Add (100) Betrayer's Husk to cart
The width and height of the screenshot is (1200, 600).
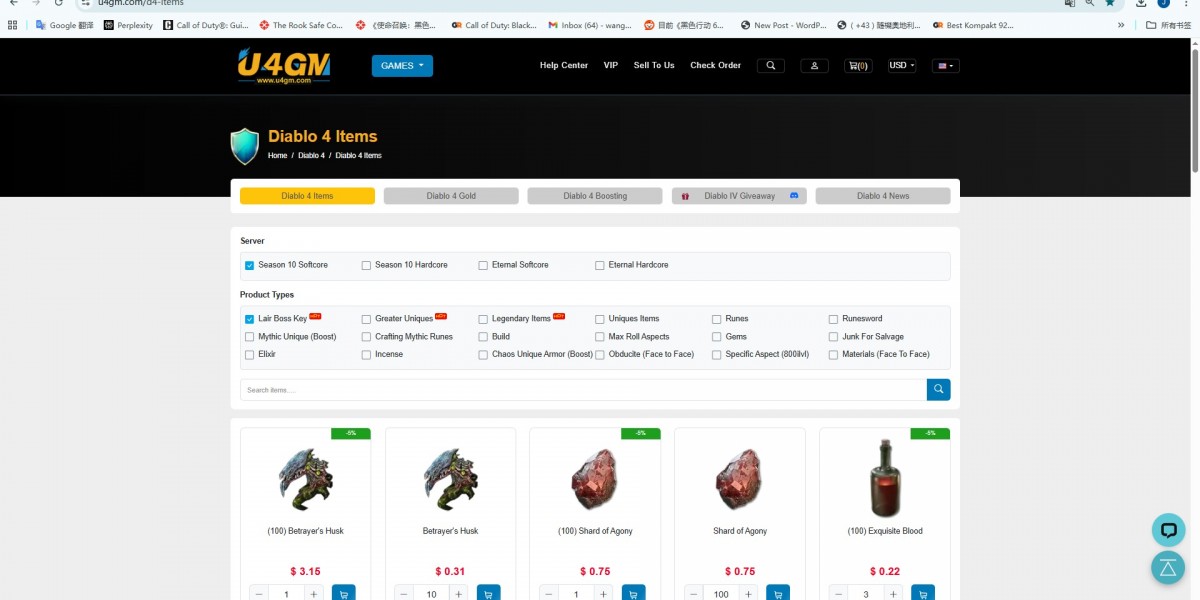pyautogui.click(x=343, y=594)
